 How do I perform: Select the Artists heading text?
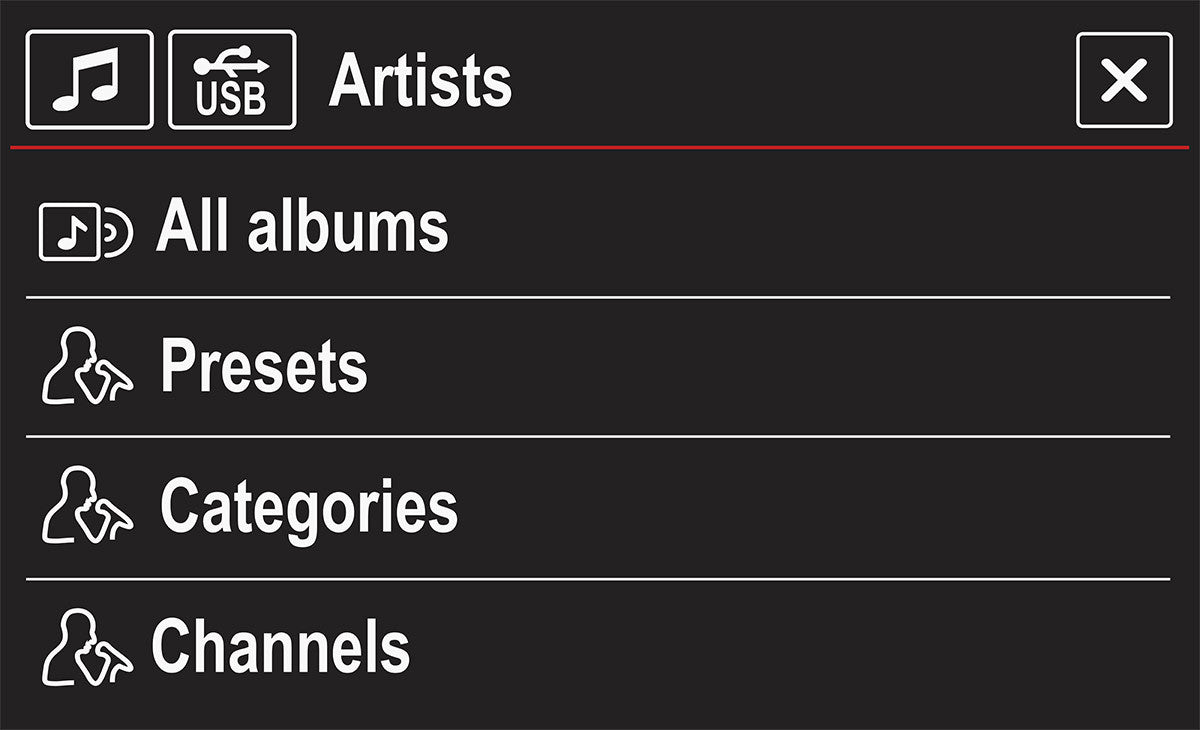(x=420, y=80)
